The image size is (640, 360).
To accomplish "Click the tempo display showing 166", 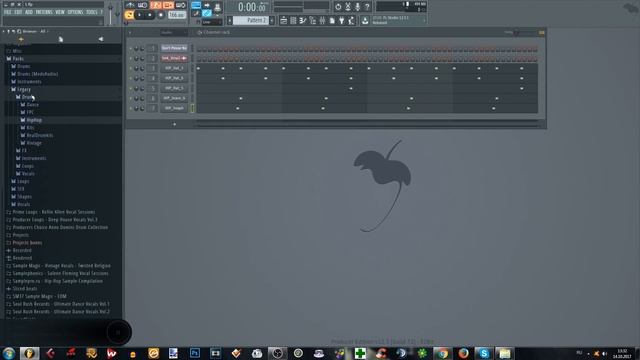I will 177,15.
